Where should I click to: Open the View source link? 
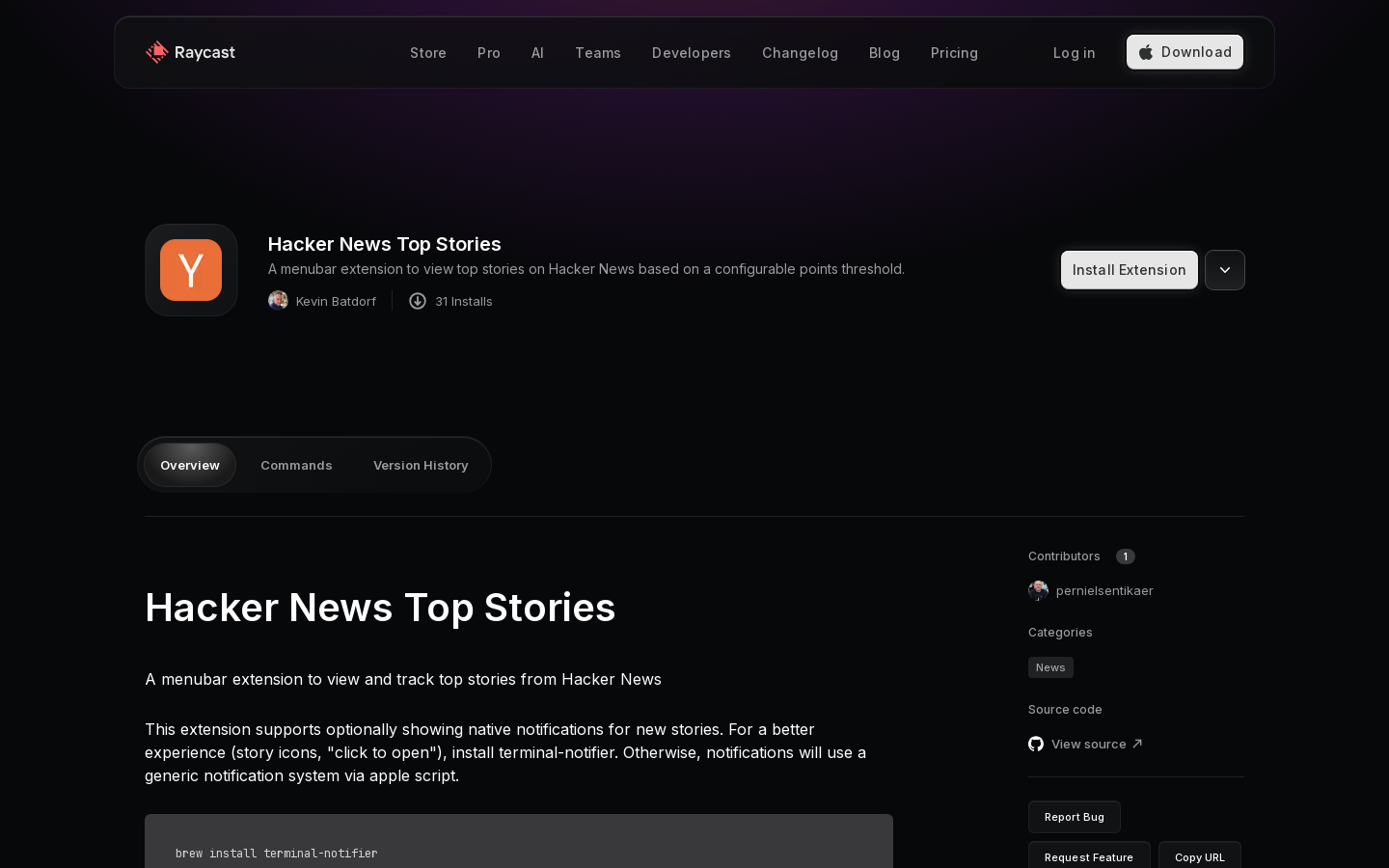point(1085,744)
